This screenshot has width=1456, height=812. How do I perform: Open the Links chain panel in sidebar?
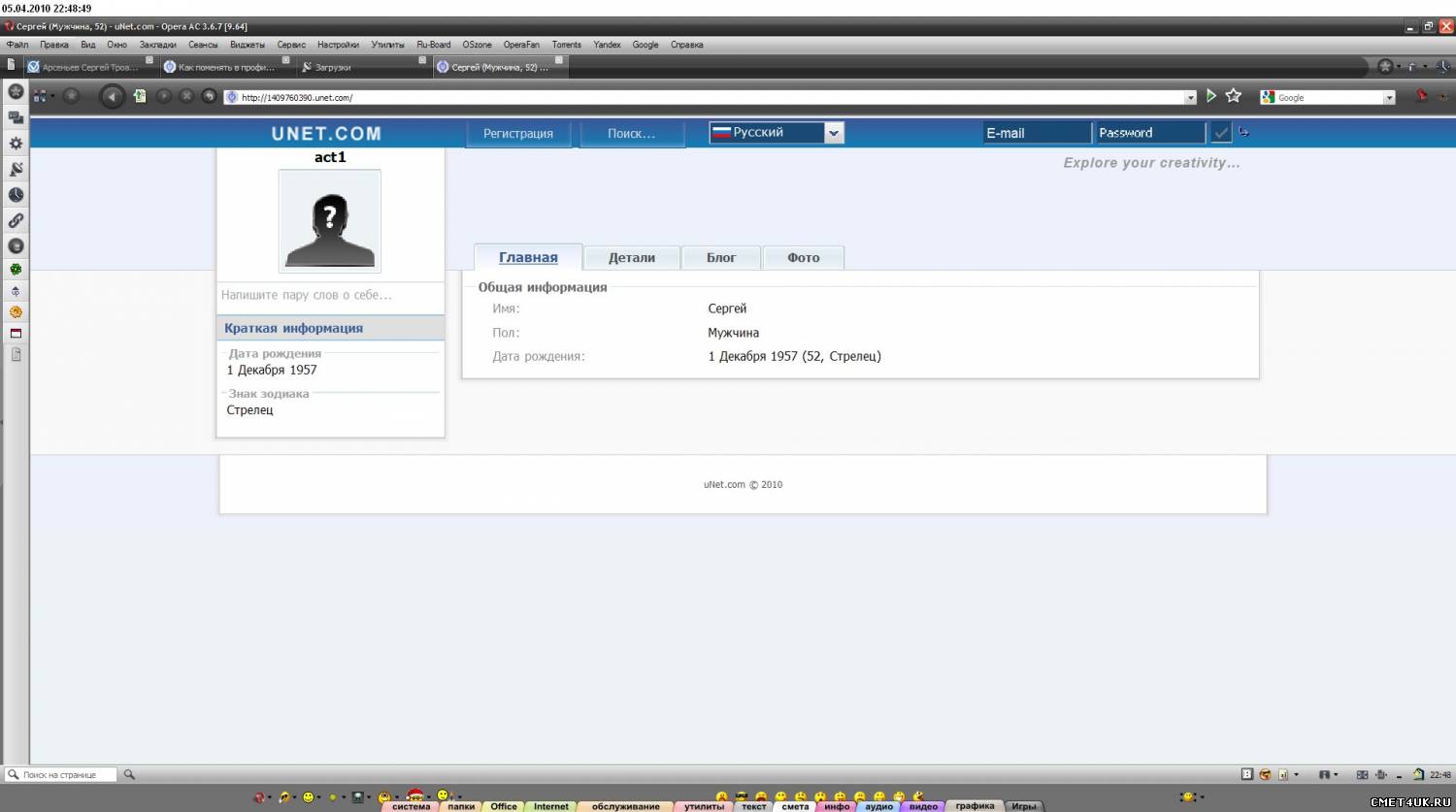[16, 221]
